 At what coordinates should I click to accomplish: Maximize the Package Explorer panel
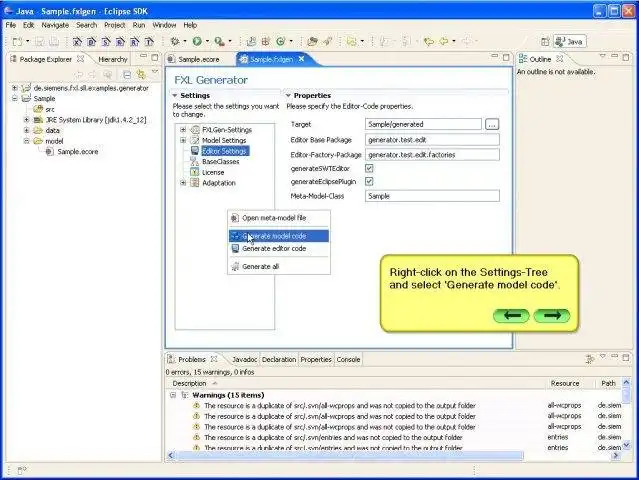[x=154, y=57]
